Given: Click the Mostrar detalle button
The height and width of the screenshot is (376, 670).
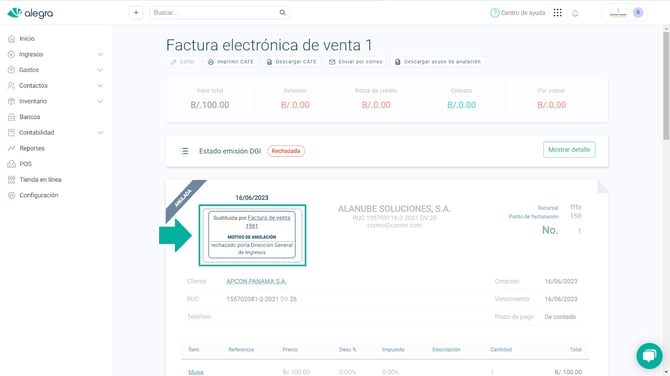Looking at the screenshot, I should [x=569, y=150].
